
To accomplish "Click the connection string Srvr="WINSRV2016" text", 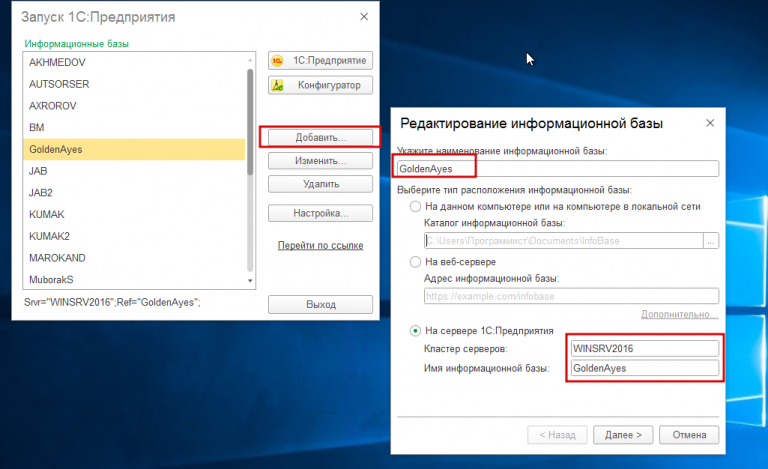I will pos(112,303).
